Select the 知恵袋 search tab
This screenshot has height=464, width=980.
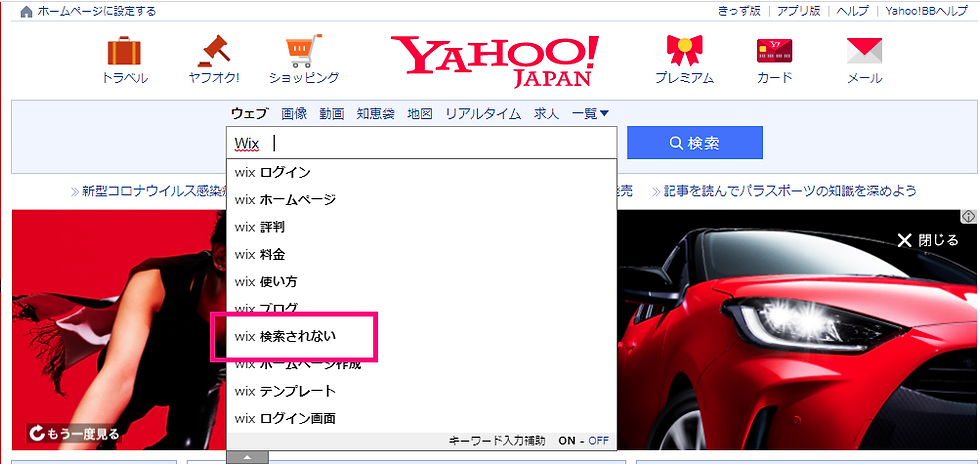(x=376, y=114)
